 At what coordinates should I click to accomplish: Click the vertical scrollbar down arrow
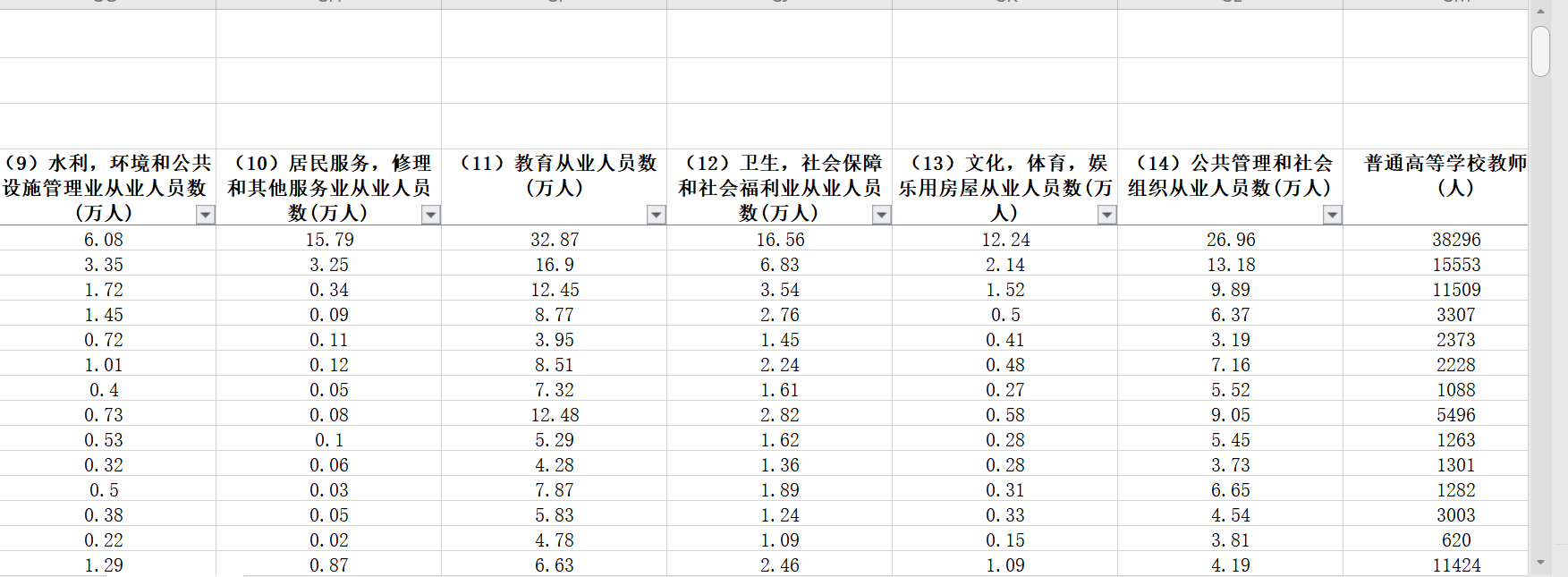1540,563
